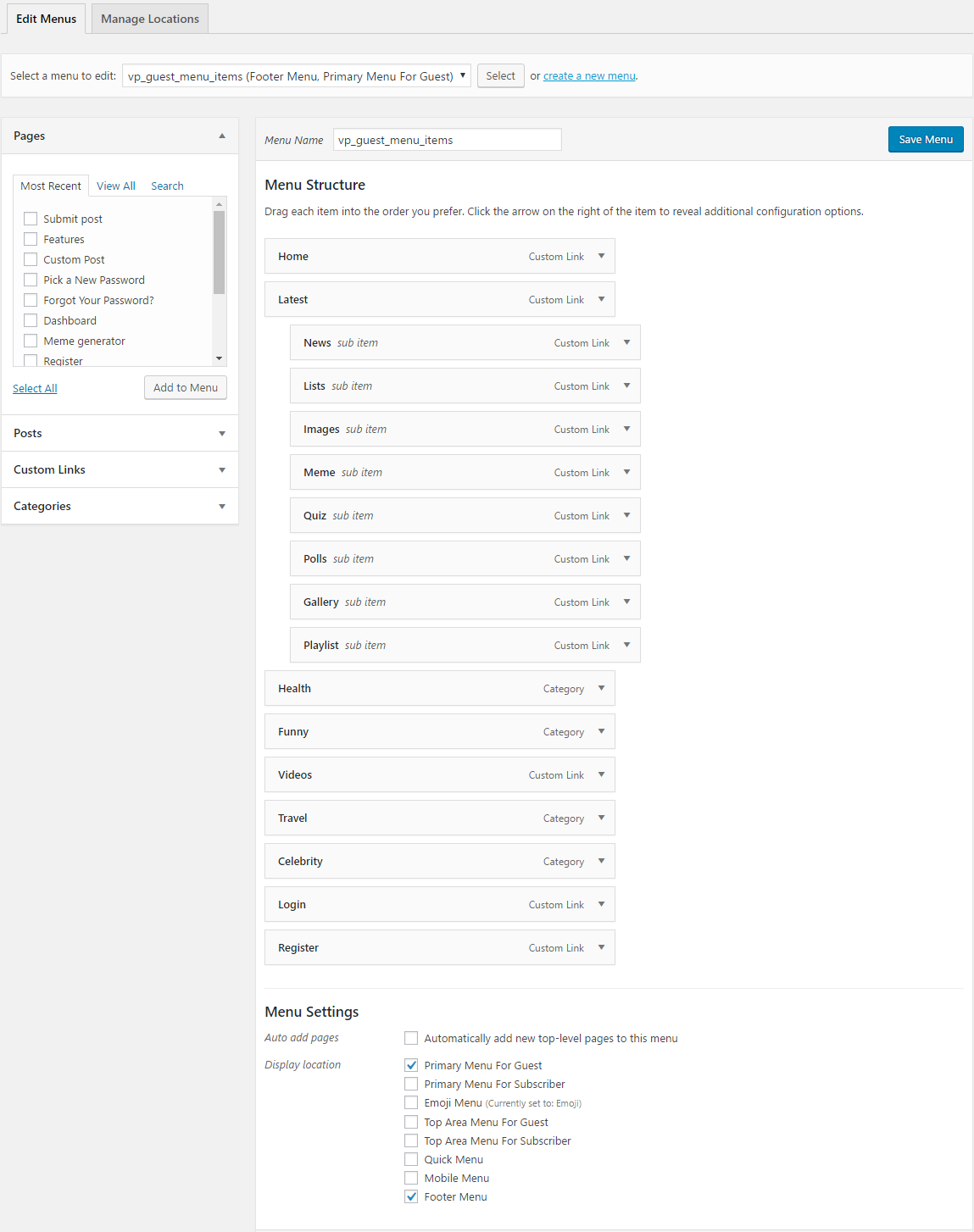
Task: Check the Emoji Menu location
Action: [x=411, y=1102]
